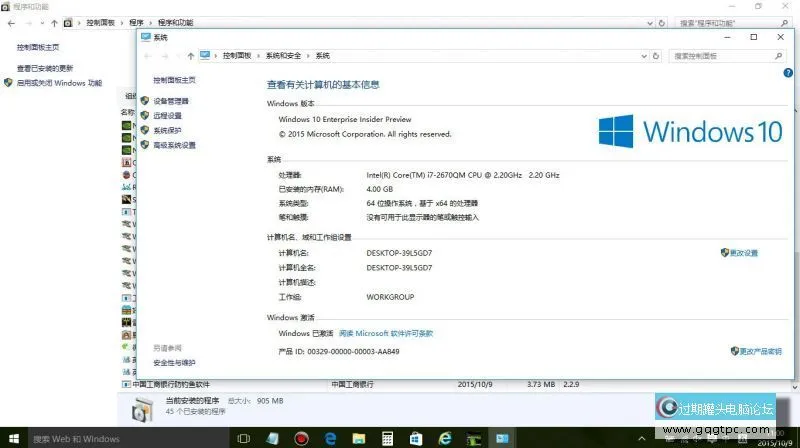Click the up arrow in the 系统 window
The width and height of the screenshot is (800, 448).
coord(191,56)
